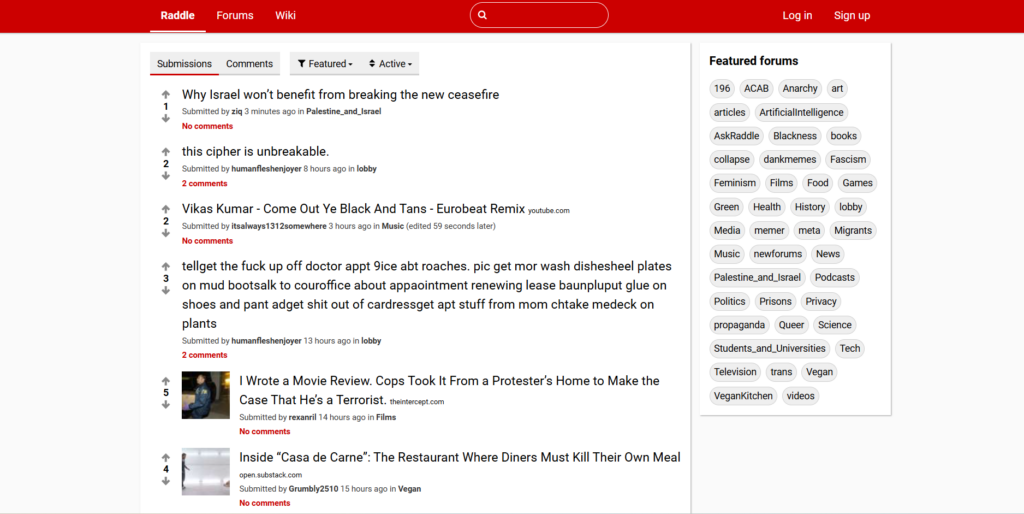Select the Submissions tab
The image size is (1024, 514).
coord(184,64)
